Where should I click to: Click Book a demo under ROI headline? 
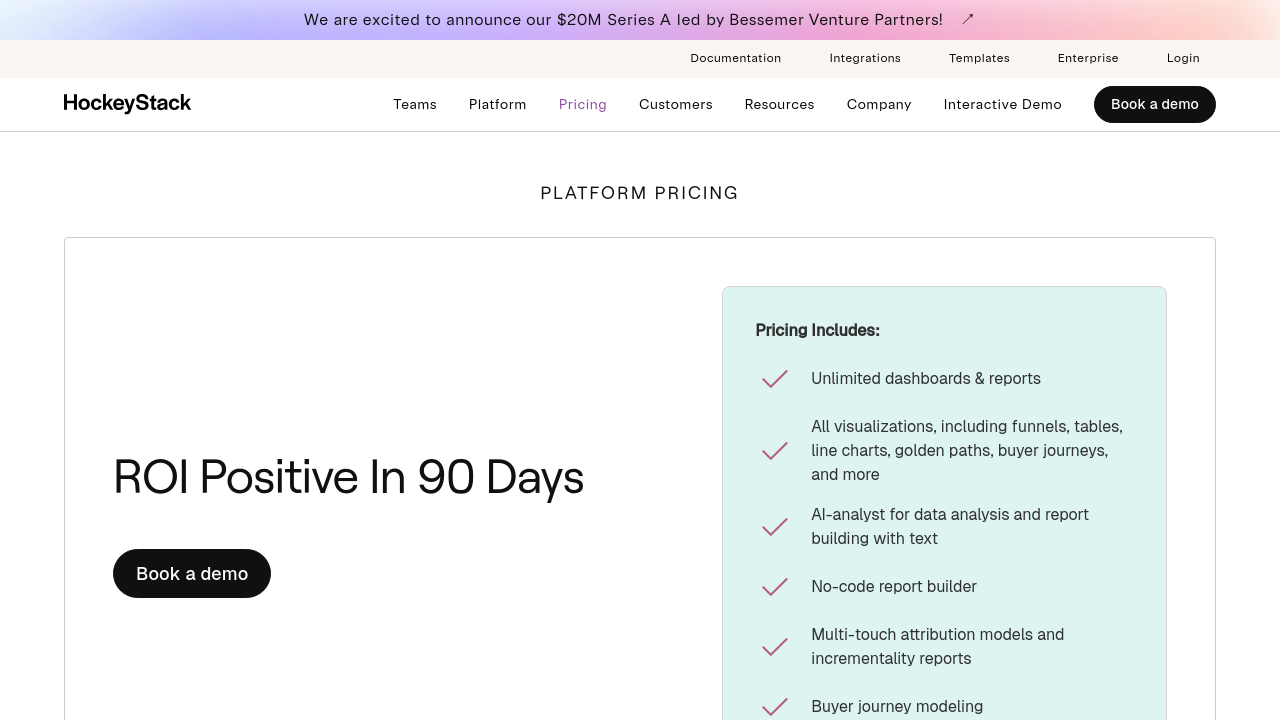(x=192, y=574)
